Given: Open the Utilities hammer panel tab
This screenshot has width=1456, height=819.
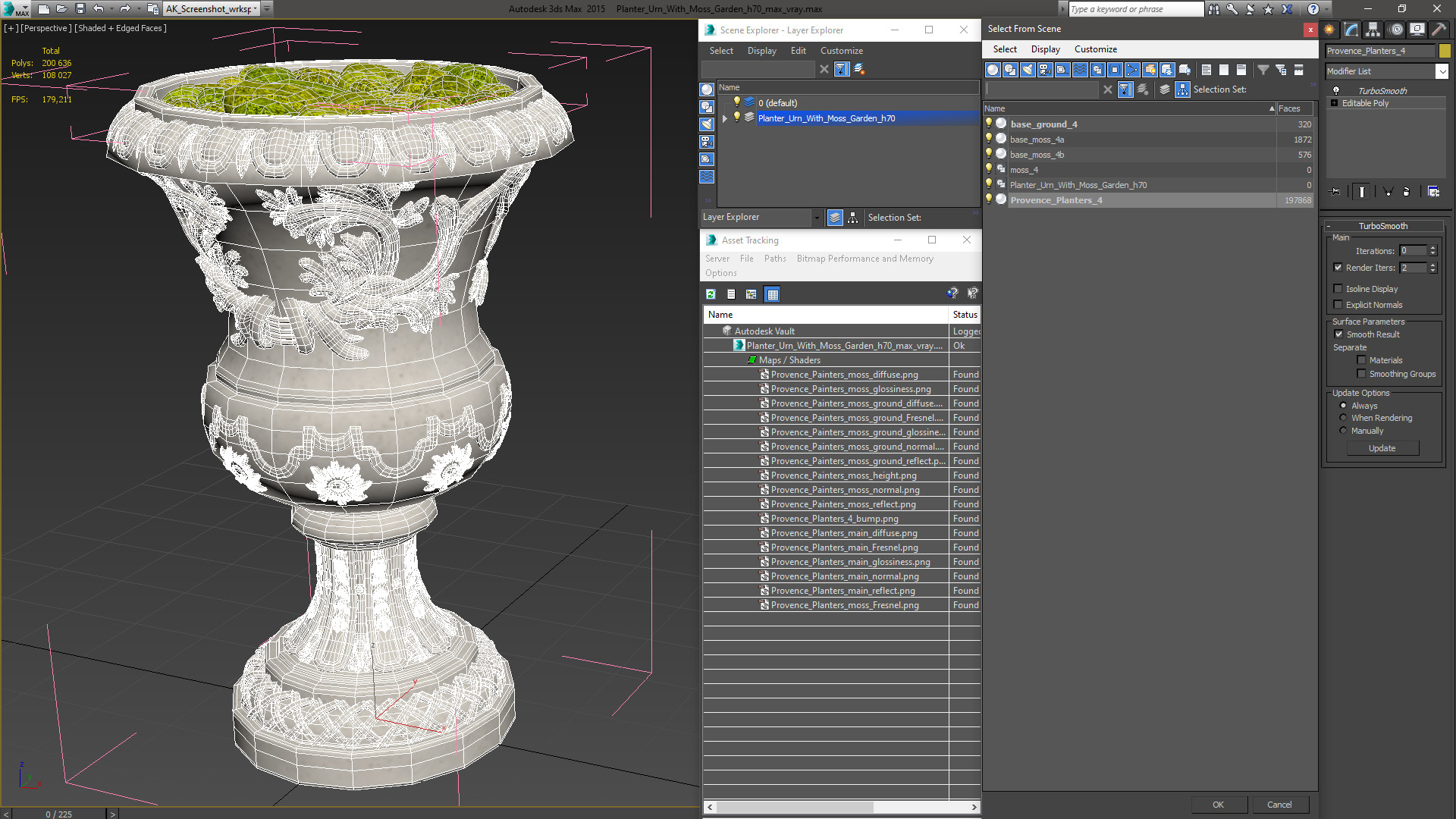Looking at the screenshot, I should [x=1439, y=30].
